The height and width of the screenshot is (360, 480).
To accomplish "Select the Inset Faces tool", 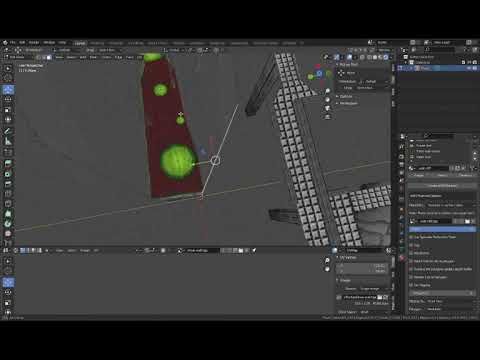I will pos(8,174).
